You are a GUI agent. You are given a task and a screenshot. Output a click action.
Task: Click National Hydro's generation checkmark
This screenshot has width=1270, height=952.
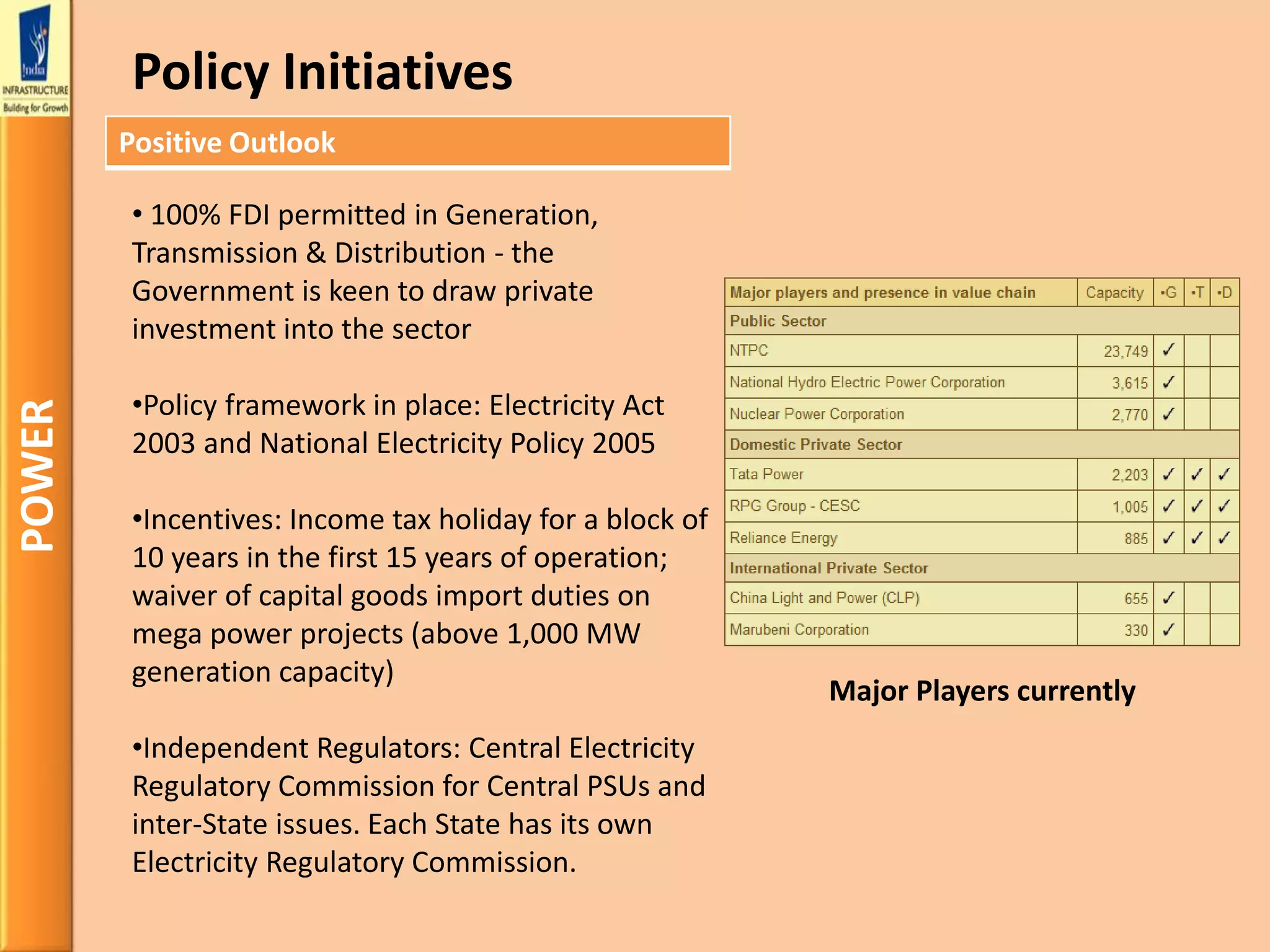point(1168,382)
